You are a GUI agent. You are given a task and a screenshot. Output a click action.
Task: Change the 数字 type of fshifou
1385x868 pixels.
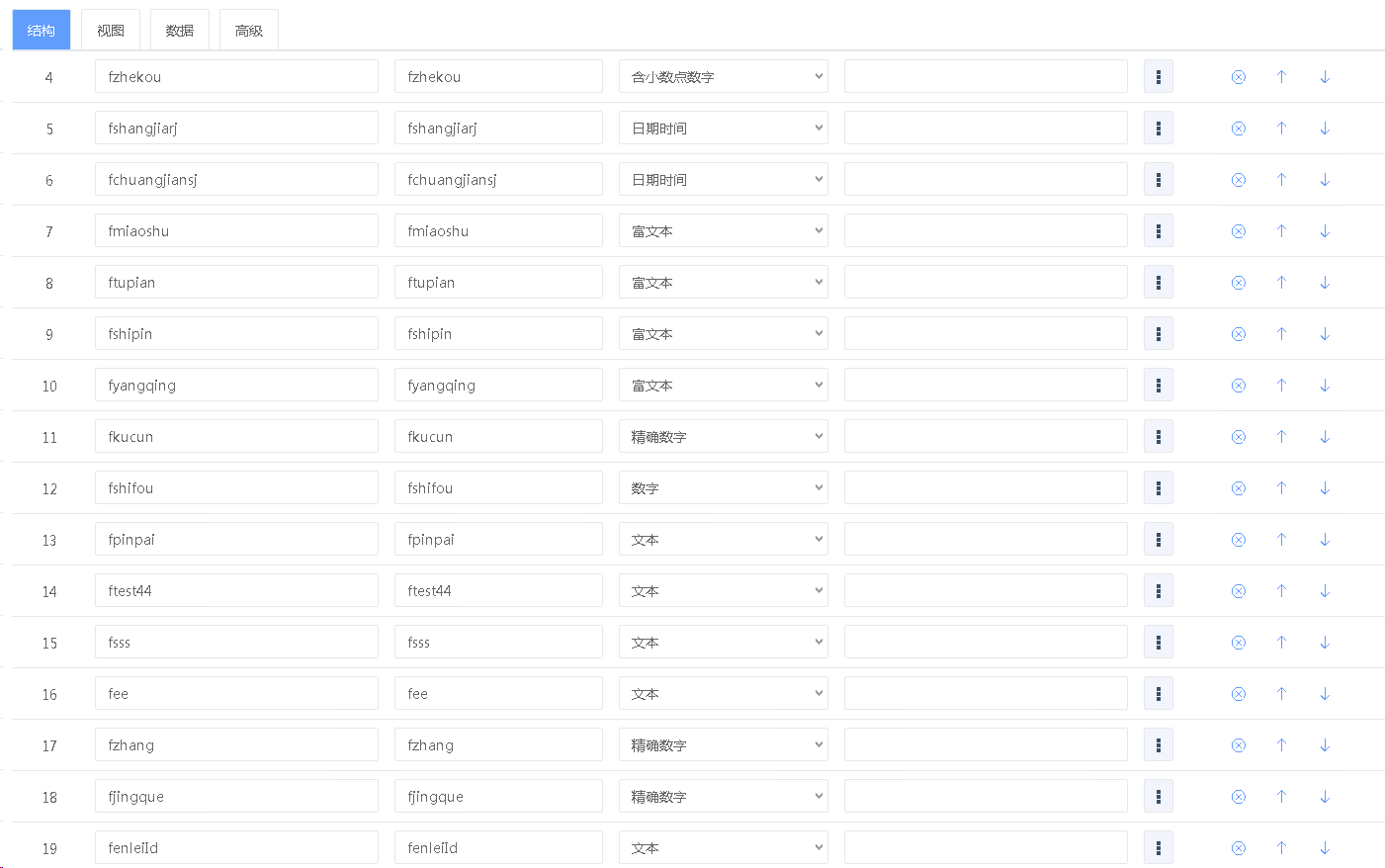pyautogui.click(x=723, y=488)
